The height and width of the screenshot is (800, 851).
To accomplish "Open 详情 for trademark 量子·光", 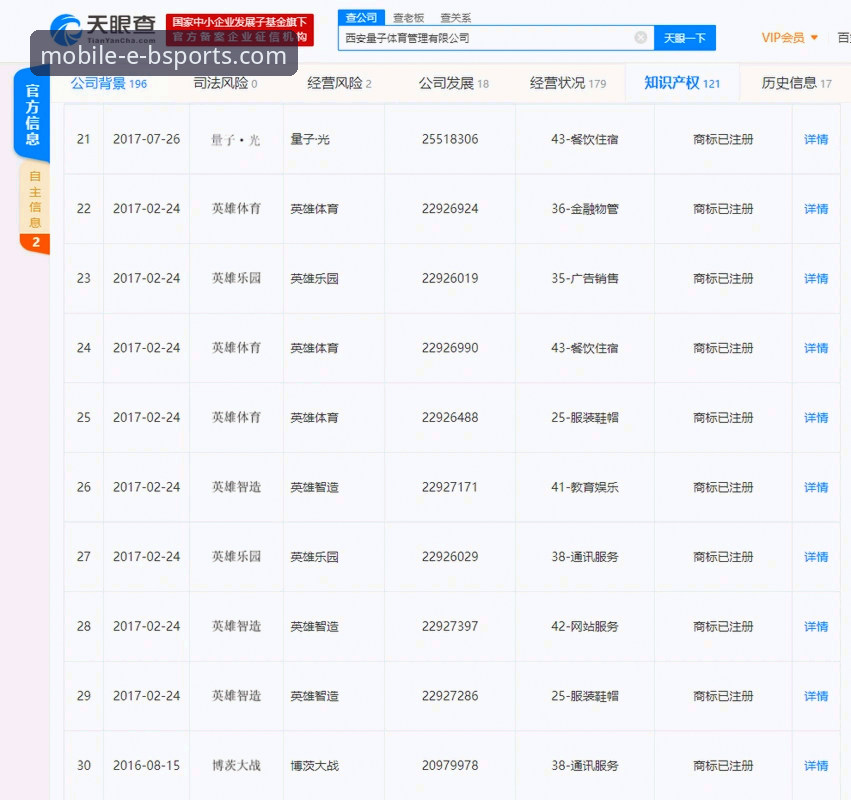I will [x=816, y=139].
